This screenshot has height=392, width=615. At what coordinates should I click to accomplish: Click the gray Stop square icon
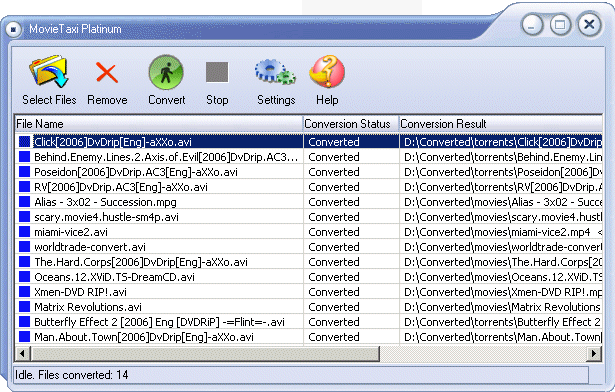[x=217, y=72]
